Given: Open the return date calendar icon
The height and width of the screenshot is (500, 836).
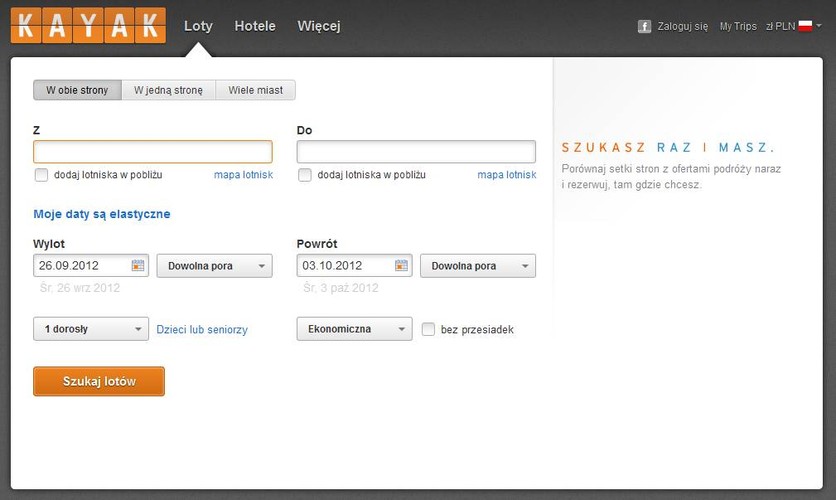Looking at the screenshot, I should [x=402, y=266].
